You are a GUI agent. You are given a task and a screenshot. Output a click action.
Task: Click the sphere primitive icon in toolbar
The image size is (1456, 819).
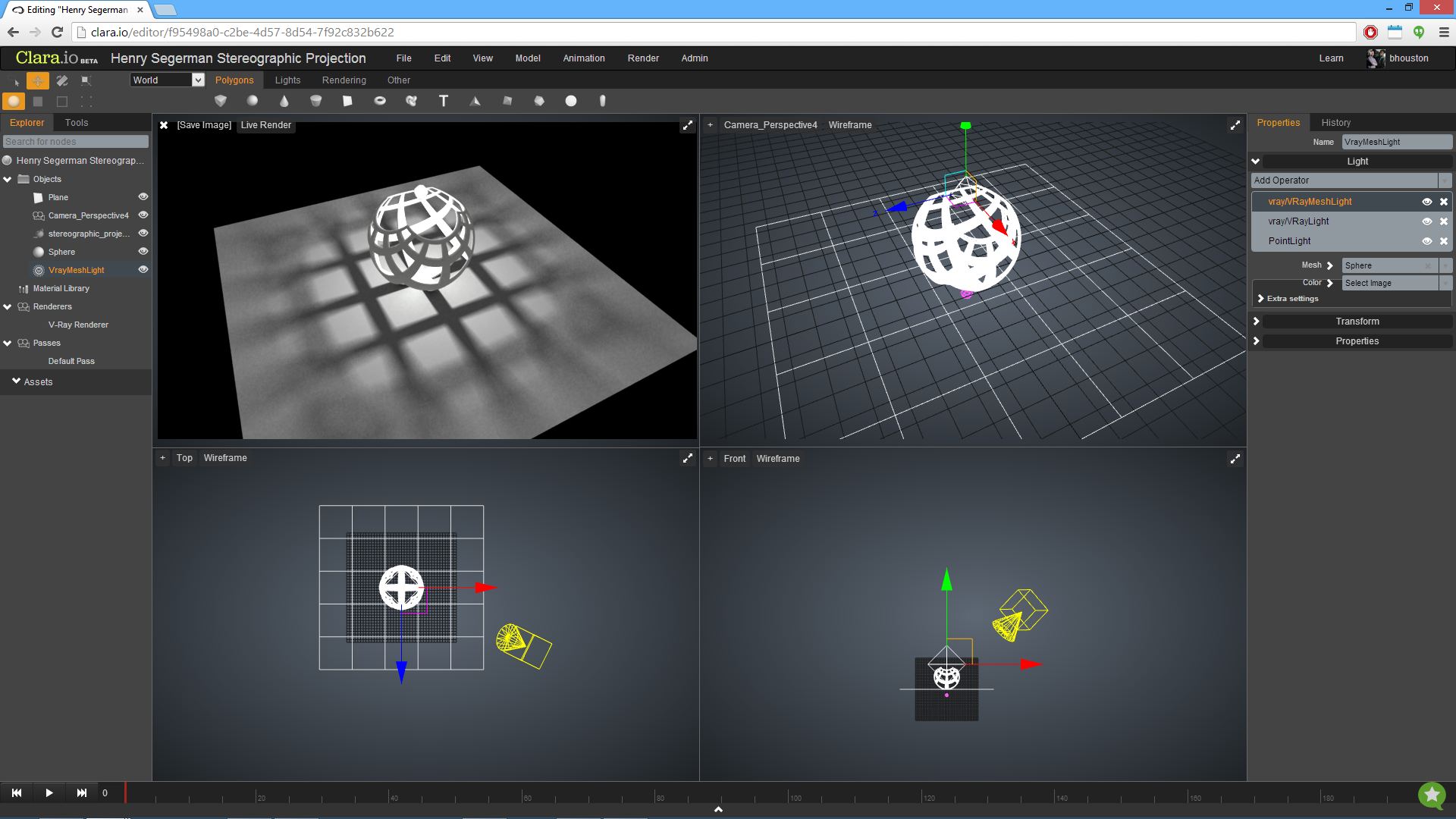(x=252, y=100)
